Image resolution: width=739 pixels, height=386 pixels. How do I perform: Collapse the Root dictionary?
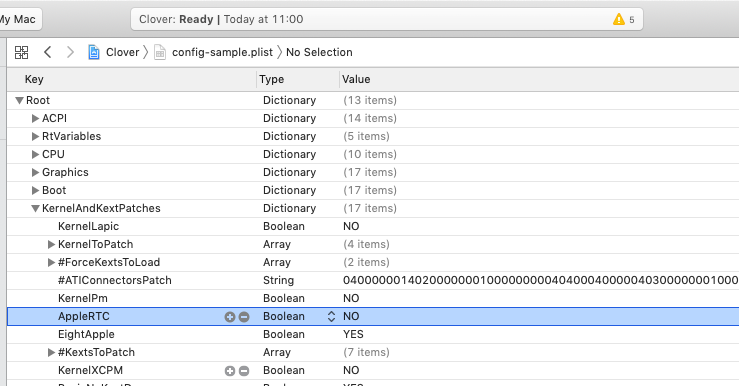point(19,100)
